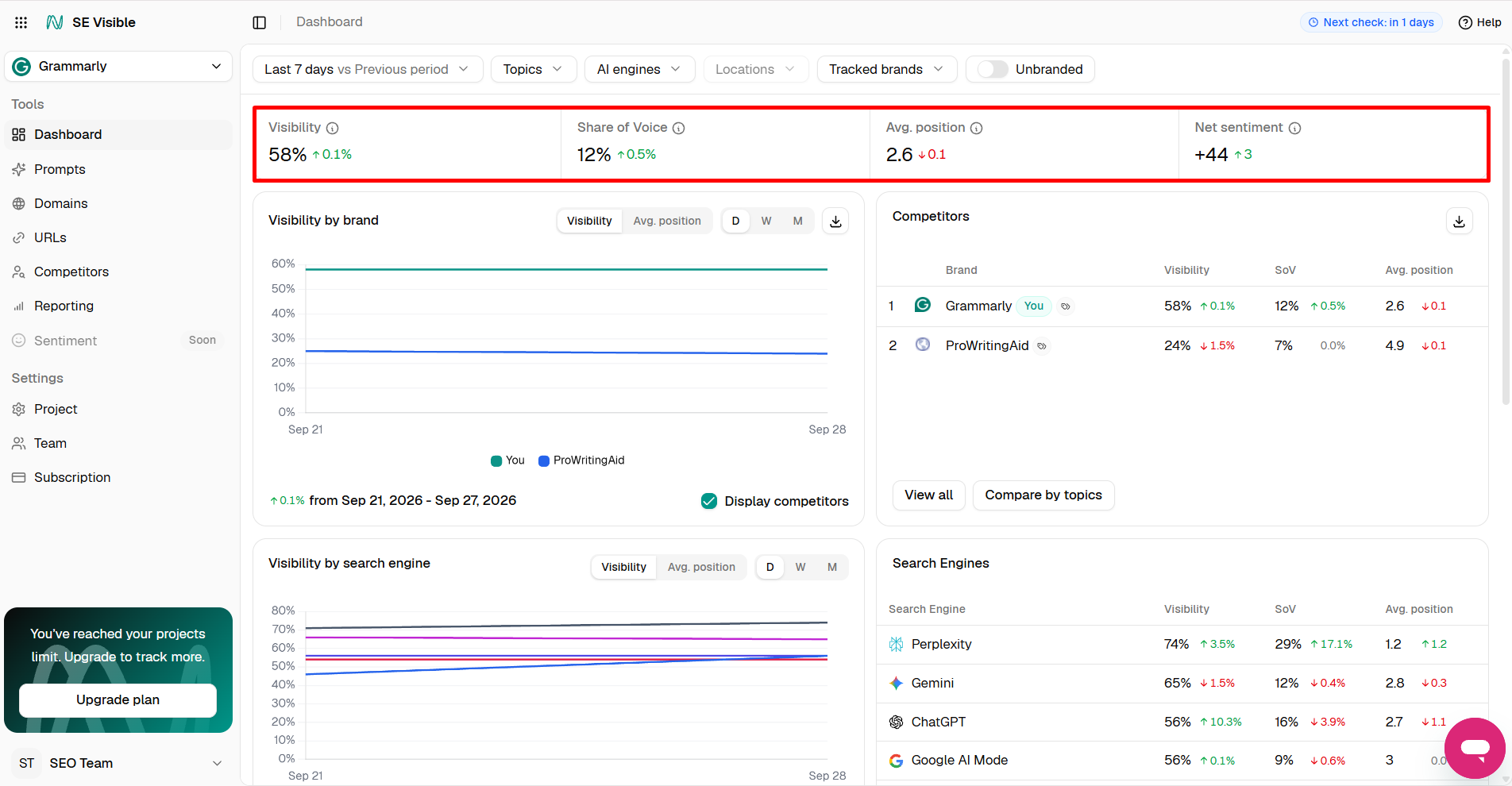
Task: Click the Perplexity engine icon
Action: (x=897, y=645)
